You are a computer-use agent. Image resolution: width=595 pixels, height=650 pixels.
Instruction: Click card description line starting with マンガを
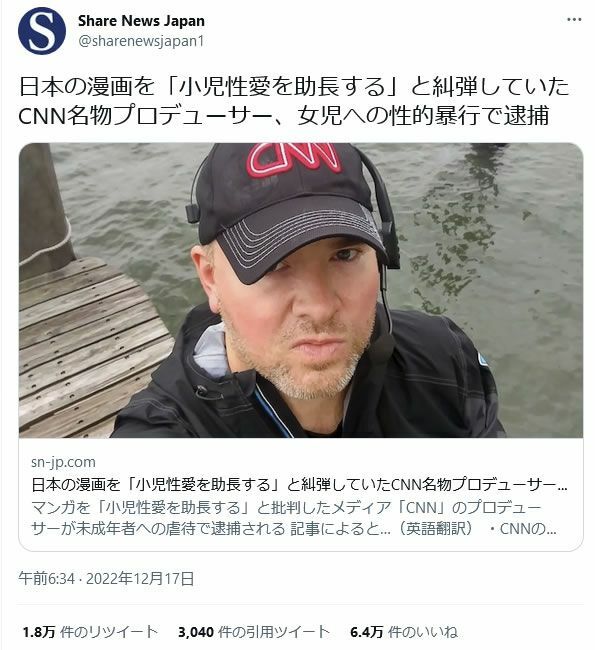tap(286, 507)
